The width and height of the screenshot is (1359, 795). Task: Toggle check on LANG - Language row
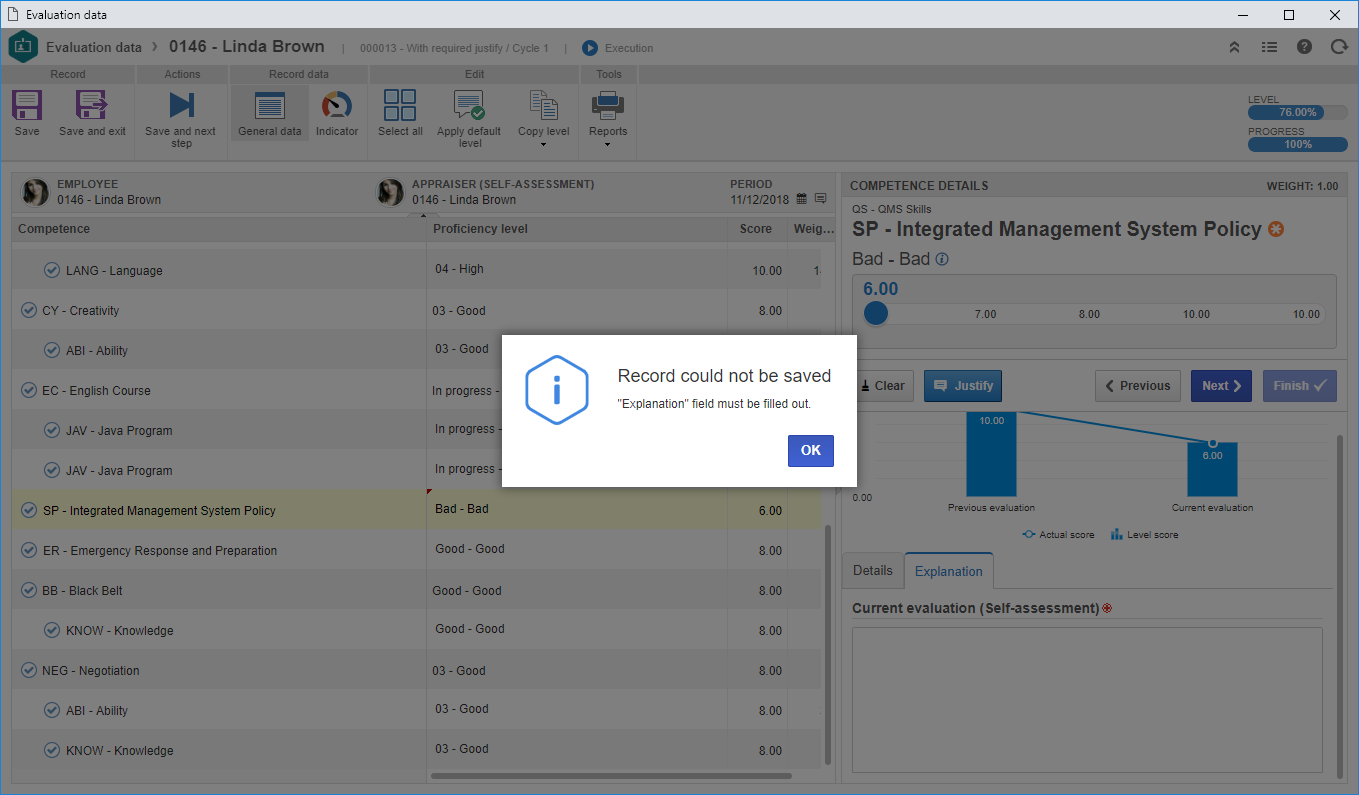(x=52, y=270)
